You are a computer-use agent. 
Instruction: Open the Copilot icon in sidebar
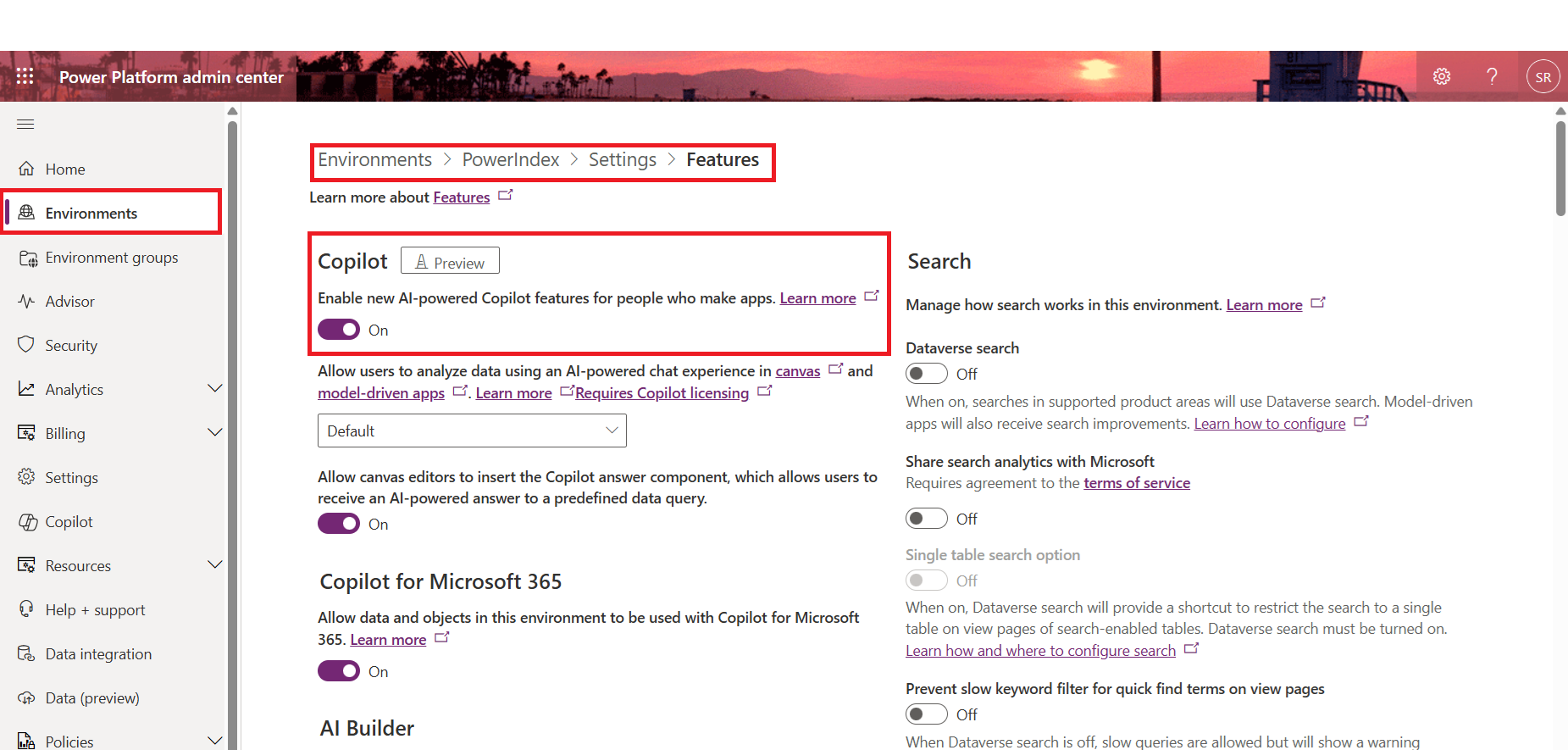click(x=27, y=522)
